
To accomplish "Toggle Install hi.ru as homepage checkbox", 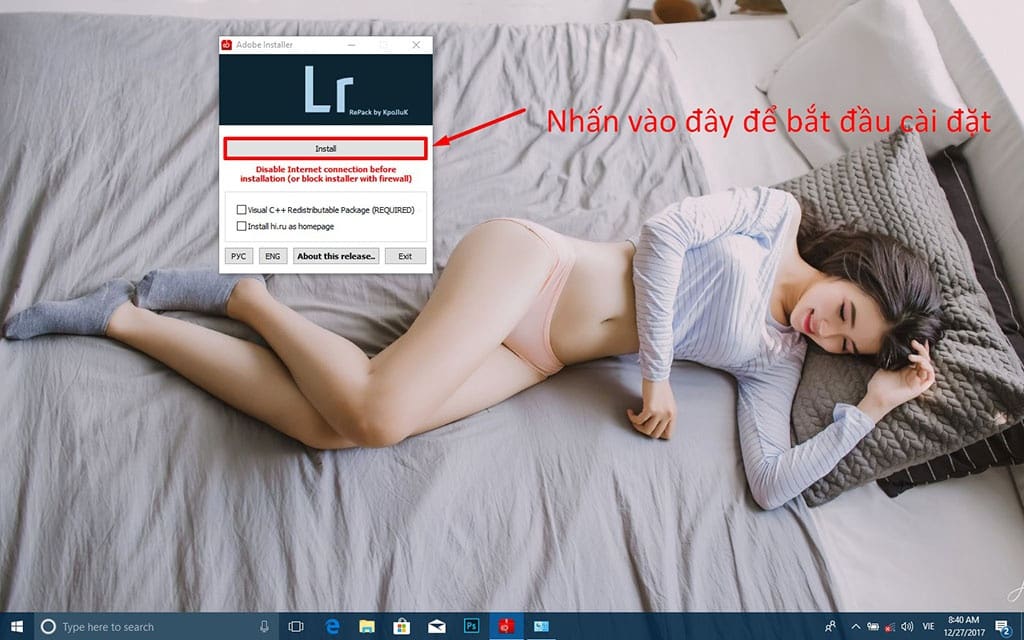I will click(x=241, y=226).
